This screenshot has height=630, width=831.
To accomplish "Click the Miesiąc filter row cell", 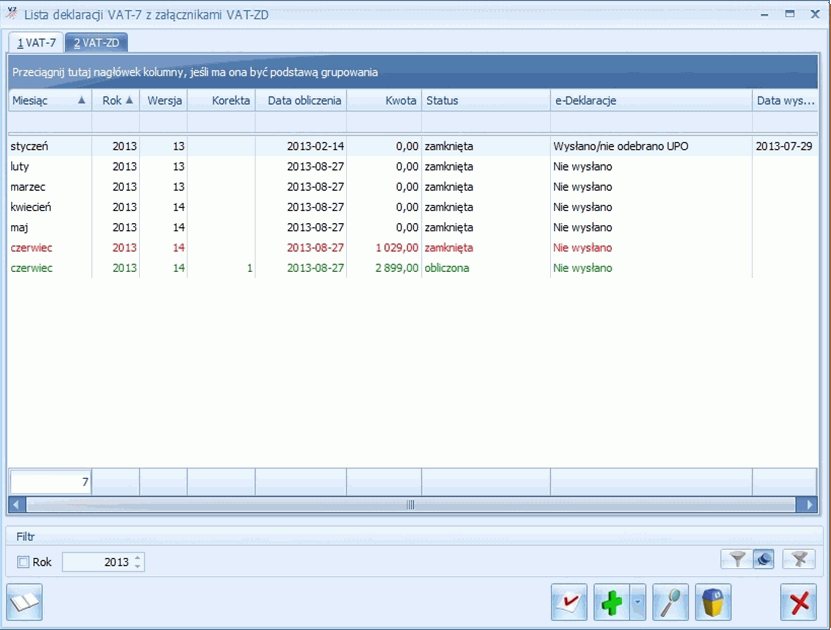I will point(50,122).
